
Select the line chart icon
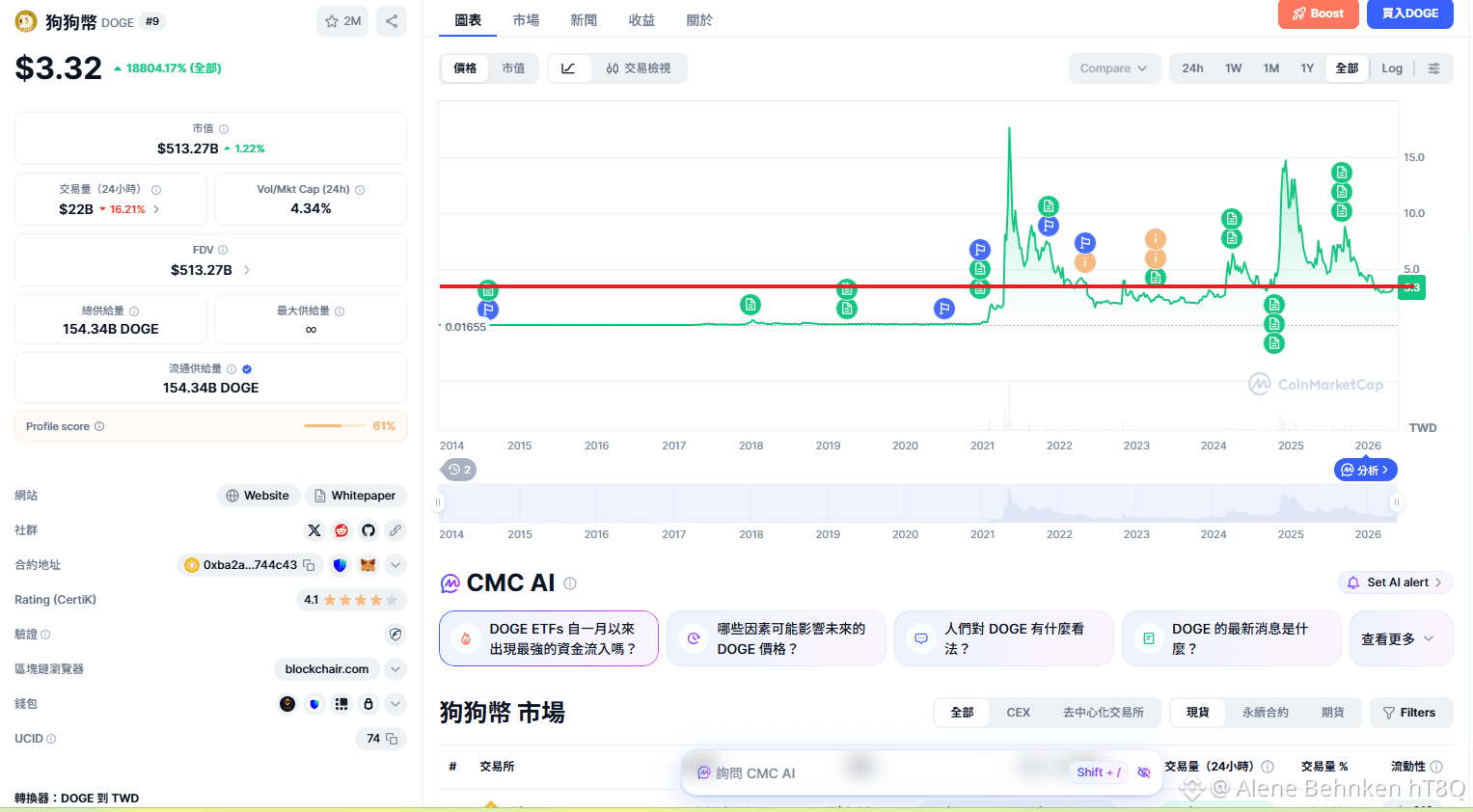(x=569, y=68)
